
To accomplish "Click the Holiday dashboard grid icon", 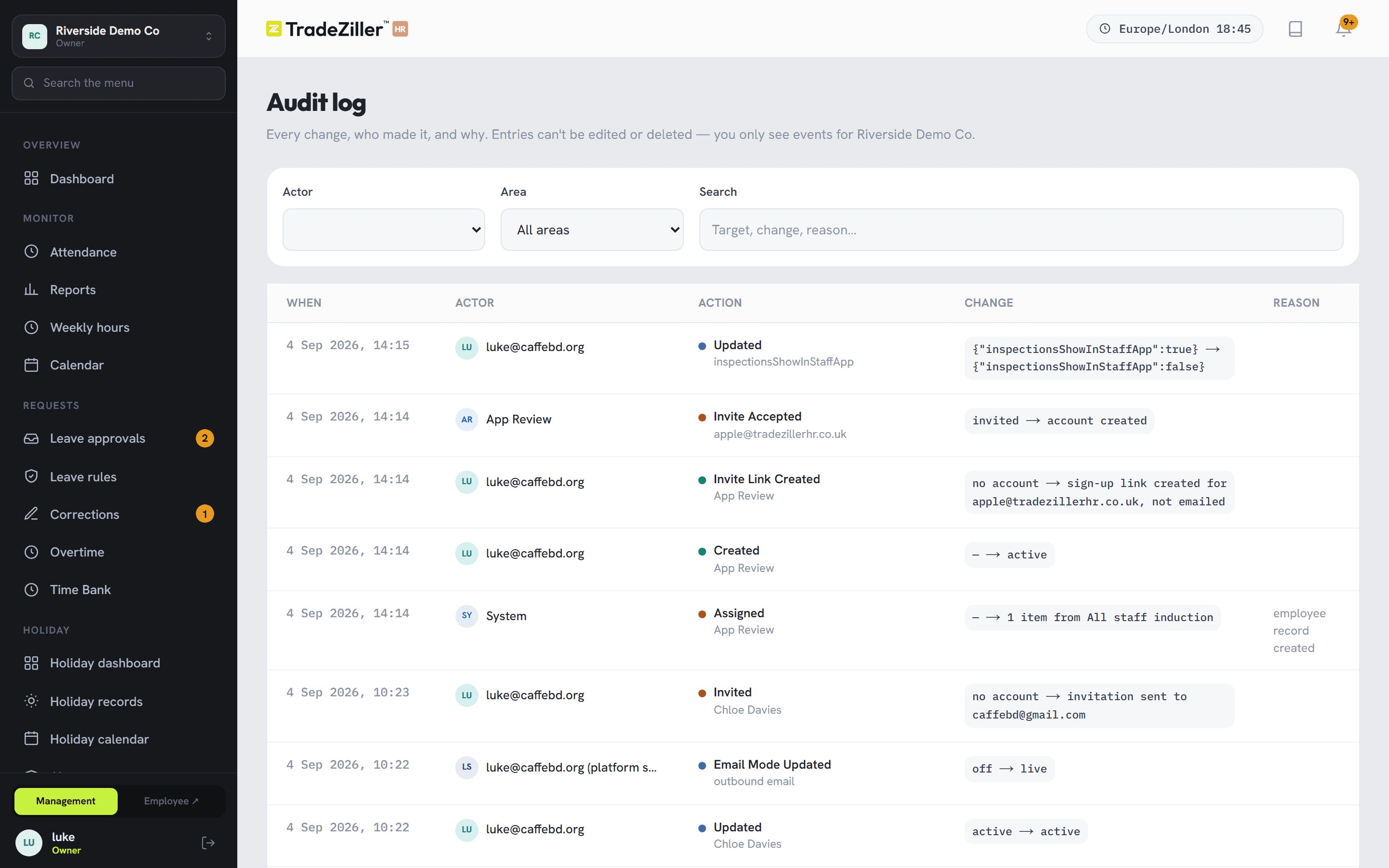I will click(x=31, y=663).
